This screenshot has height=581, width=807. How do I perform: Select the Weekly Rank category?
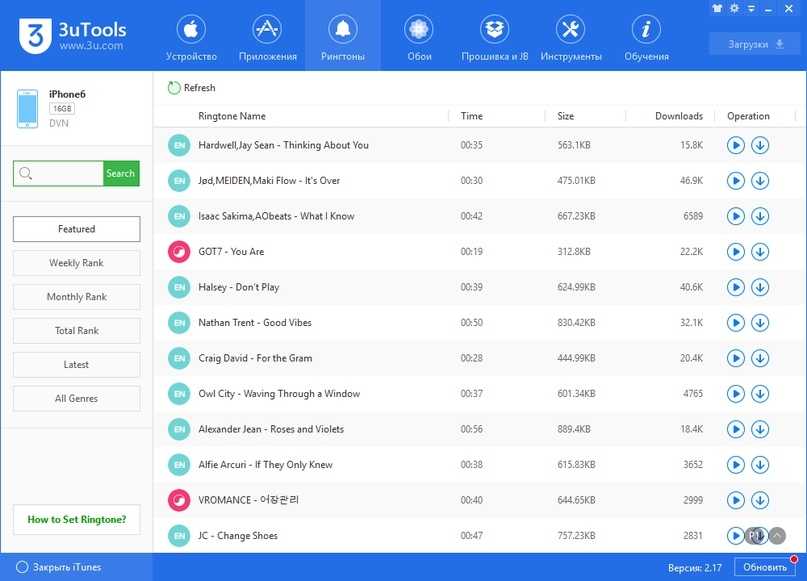(x=76, y=263)
